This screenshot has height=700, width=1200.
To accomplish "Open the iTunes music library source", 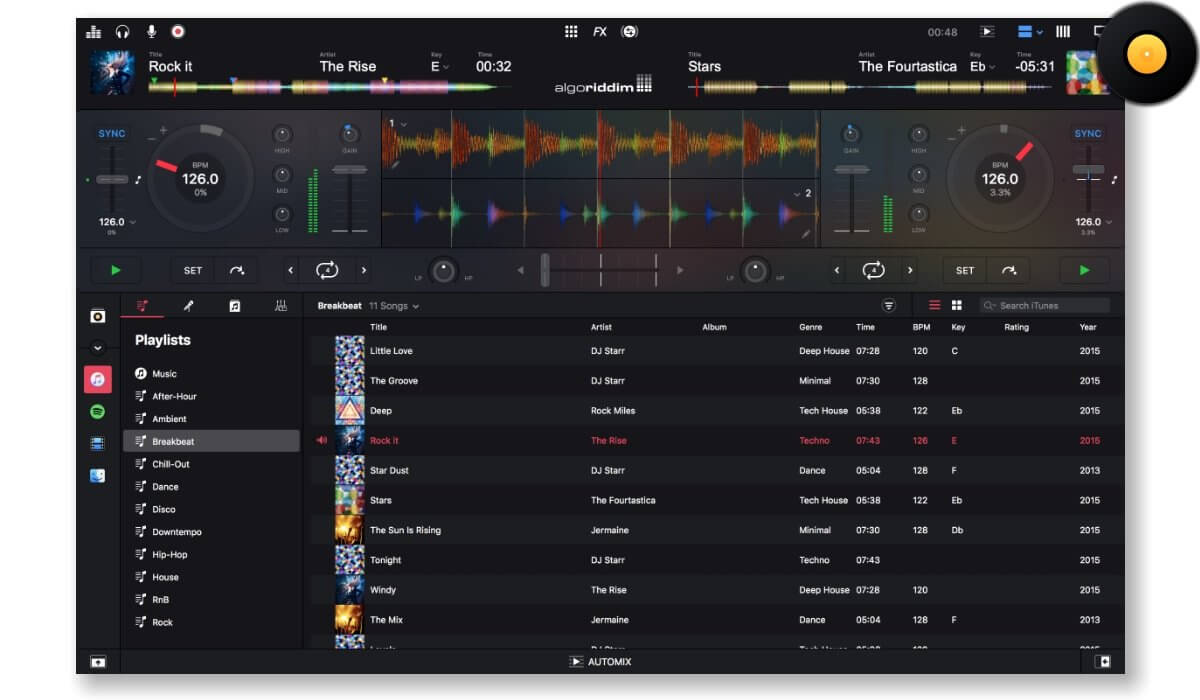I will (97, 379).
